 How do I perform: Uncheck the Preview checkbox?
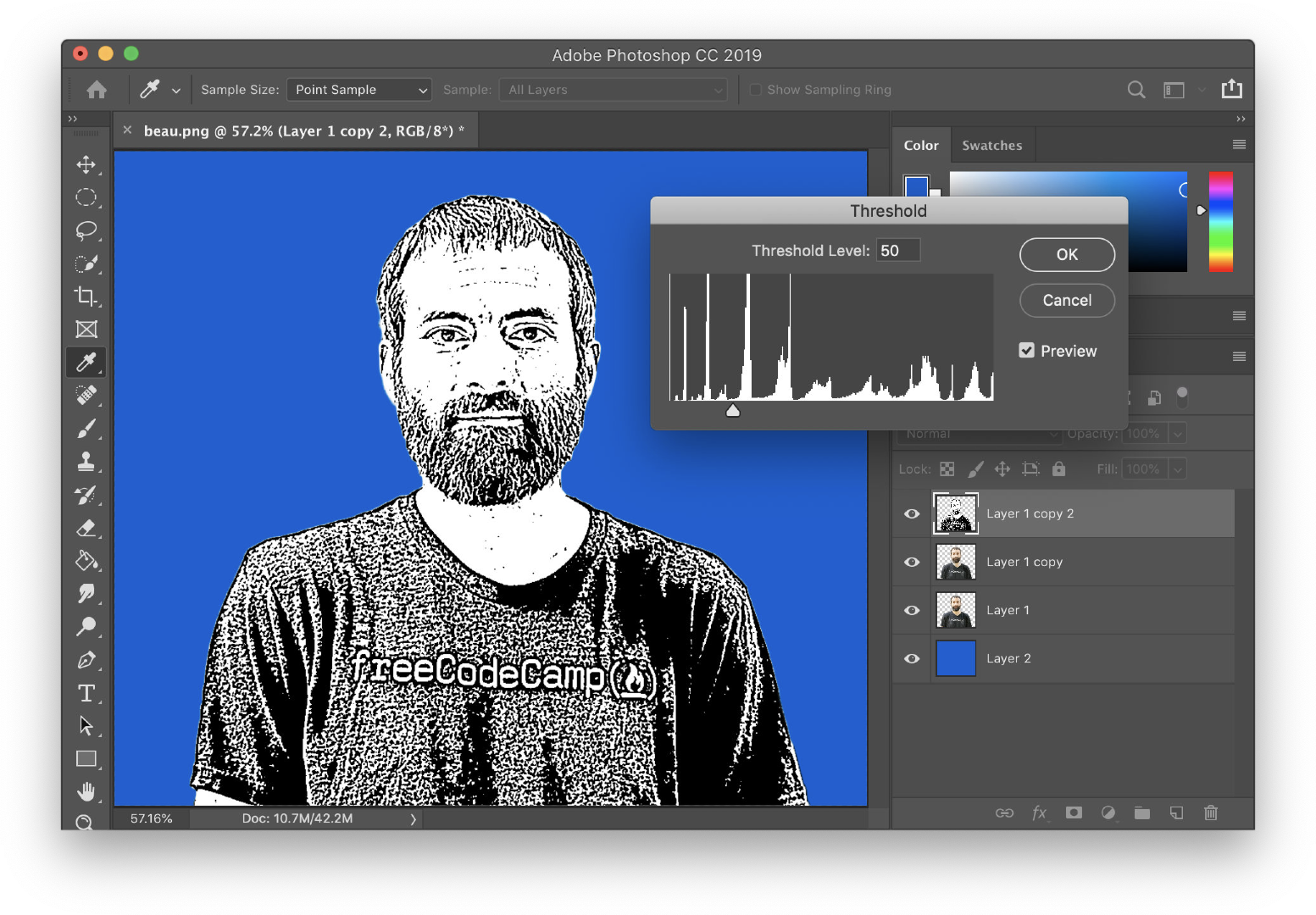1026,351
